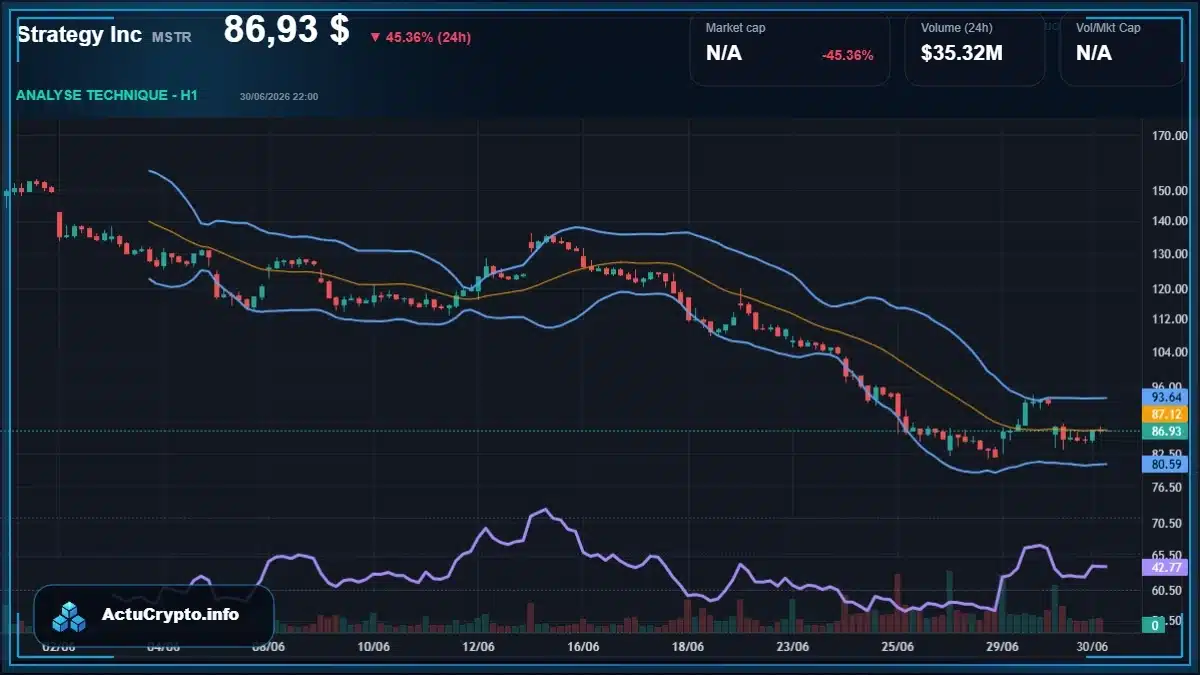The height and width of the screenshot is (675, 1200).
Task: Click the orange 87.12 moving average tag
Action: 1166,414
